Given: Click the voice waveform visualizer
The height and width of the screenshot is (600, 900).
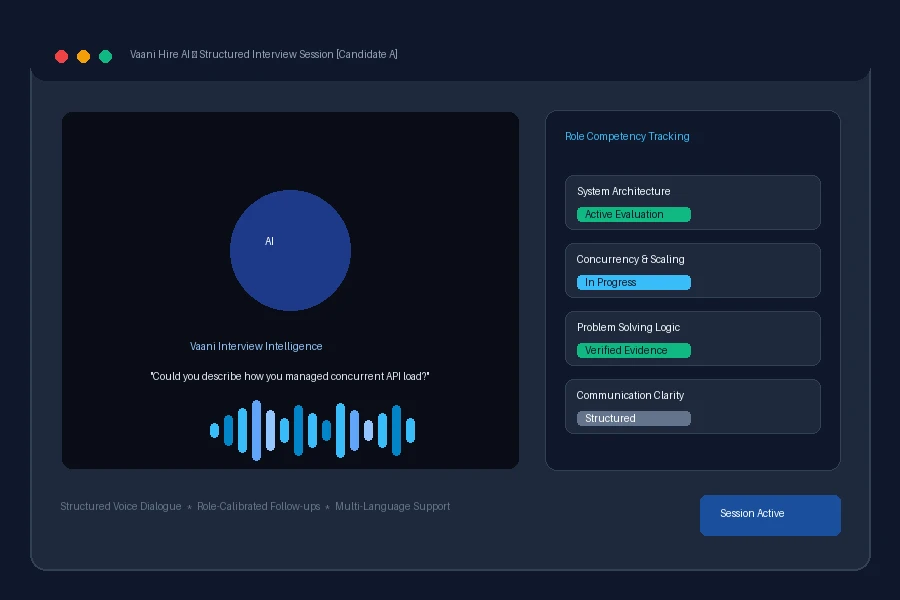Looking at the screenshot, I should [312, 429].
